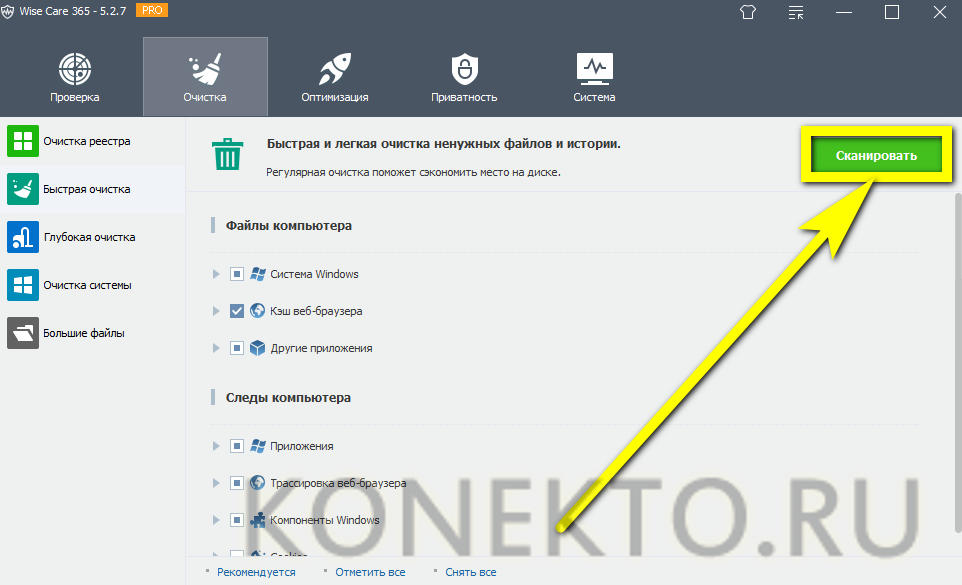This screenshot has width=962, height=585.
Task: Click the Компоненты Windows label
Action: [x=325, y=520]
